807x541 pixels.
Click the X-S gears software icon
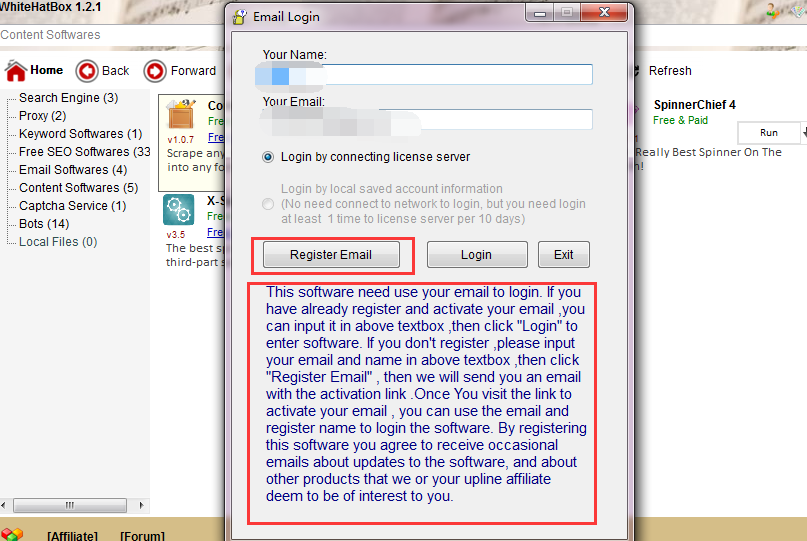179,211
